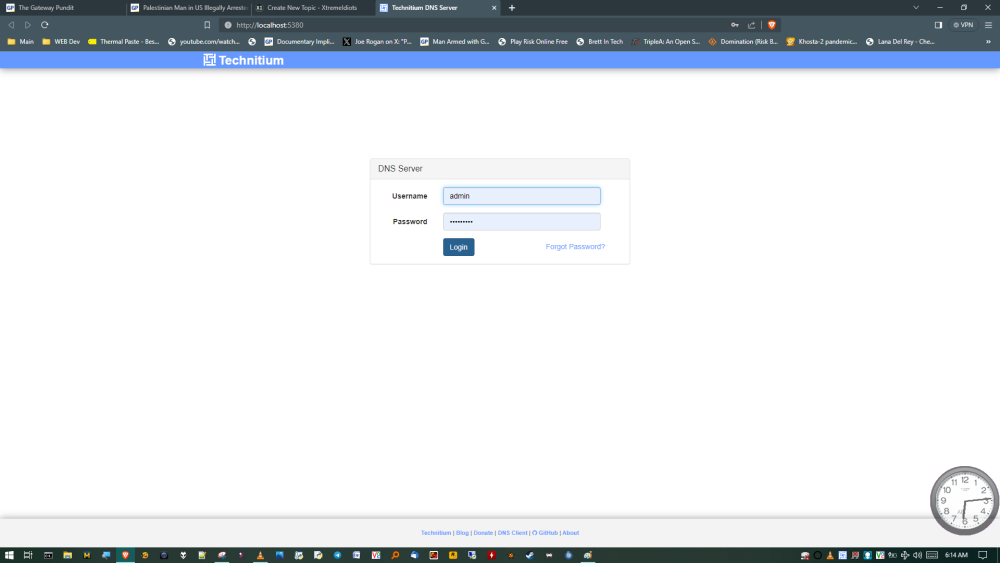
Task: Toggle the Brave VPN button
Action: click(963, 25)
